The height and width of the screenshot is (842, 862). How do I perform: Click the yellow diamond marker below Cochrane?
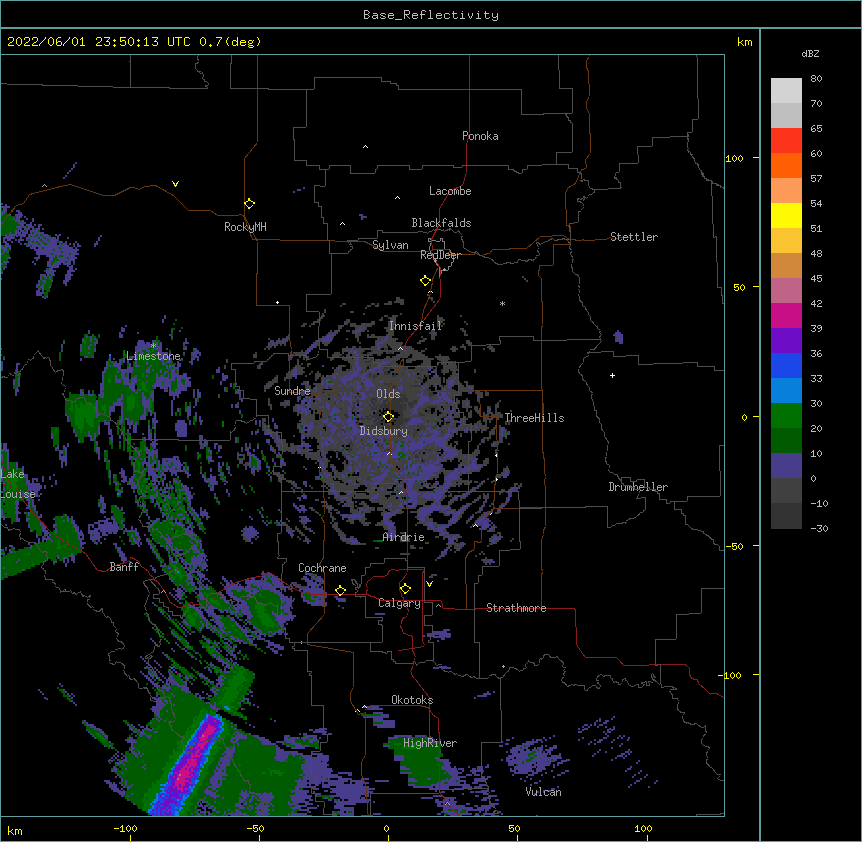click(340, 591)
